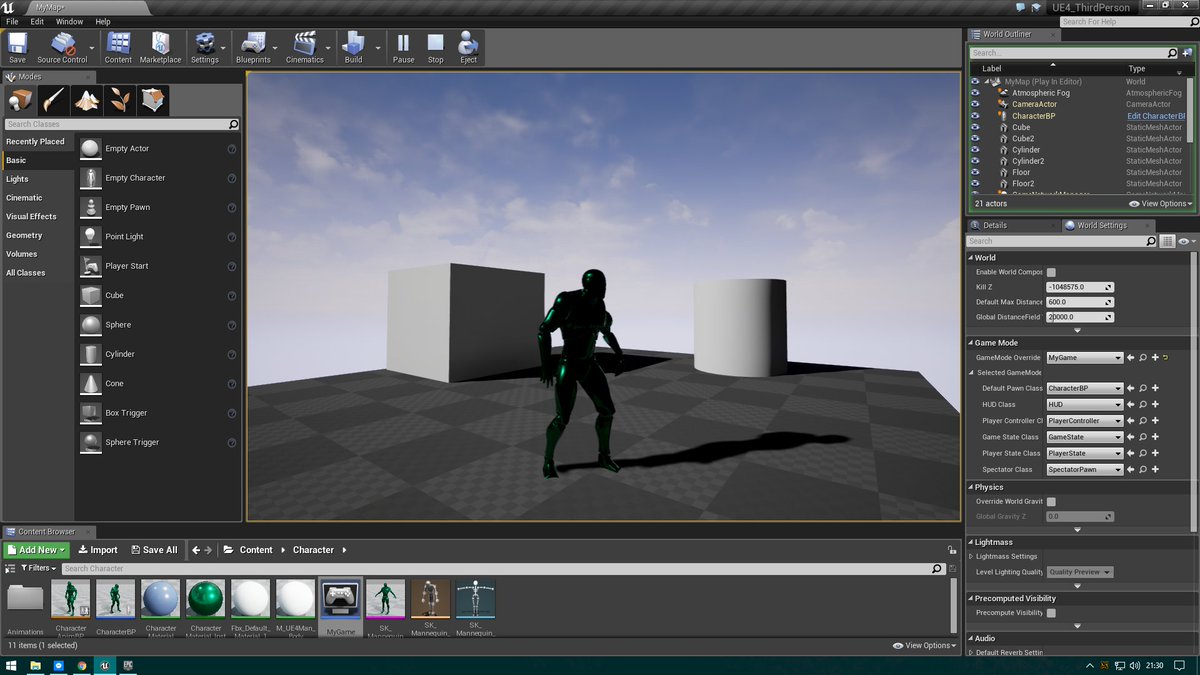Open World Outliner View Options

point(1161,203)
